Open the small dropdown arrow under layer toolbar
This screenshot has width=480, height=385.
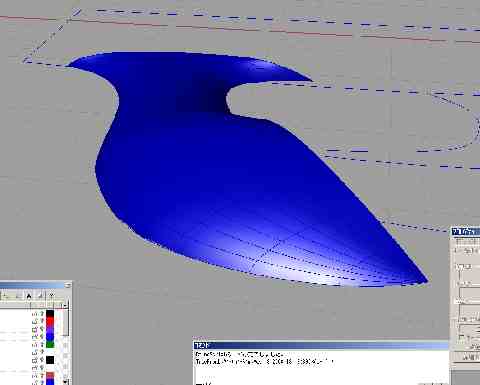click(65, 305)
